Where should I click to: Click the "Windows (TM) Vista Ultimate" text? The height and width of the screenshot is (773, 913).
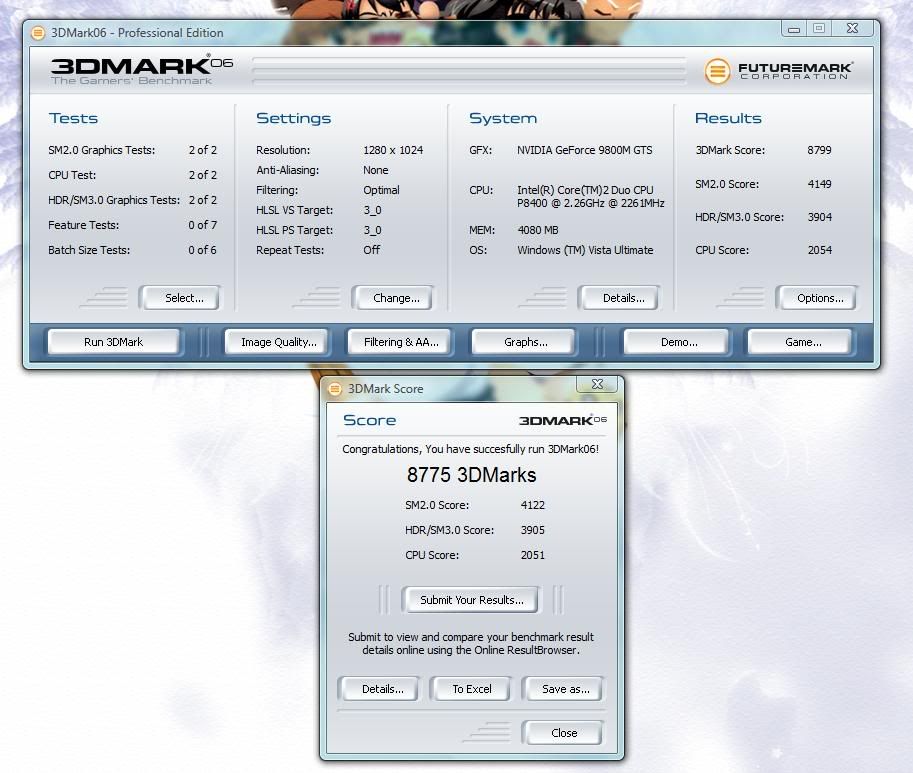[585, 250]
